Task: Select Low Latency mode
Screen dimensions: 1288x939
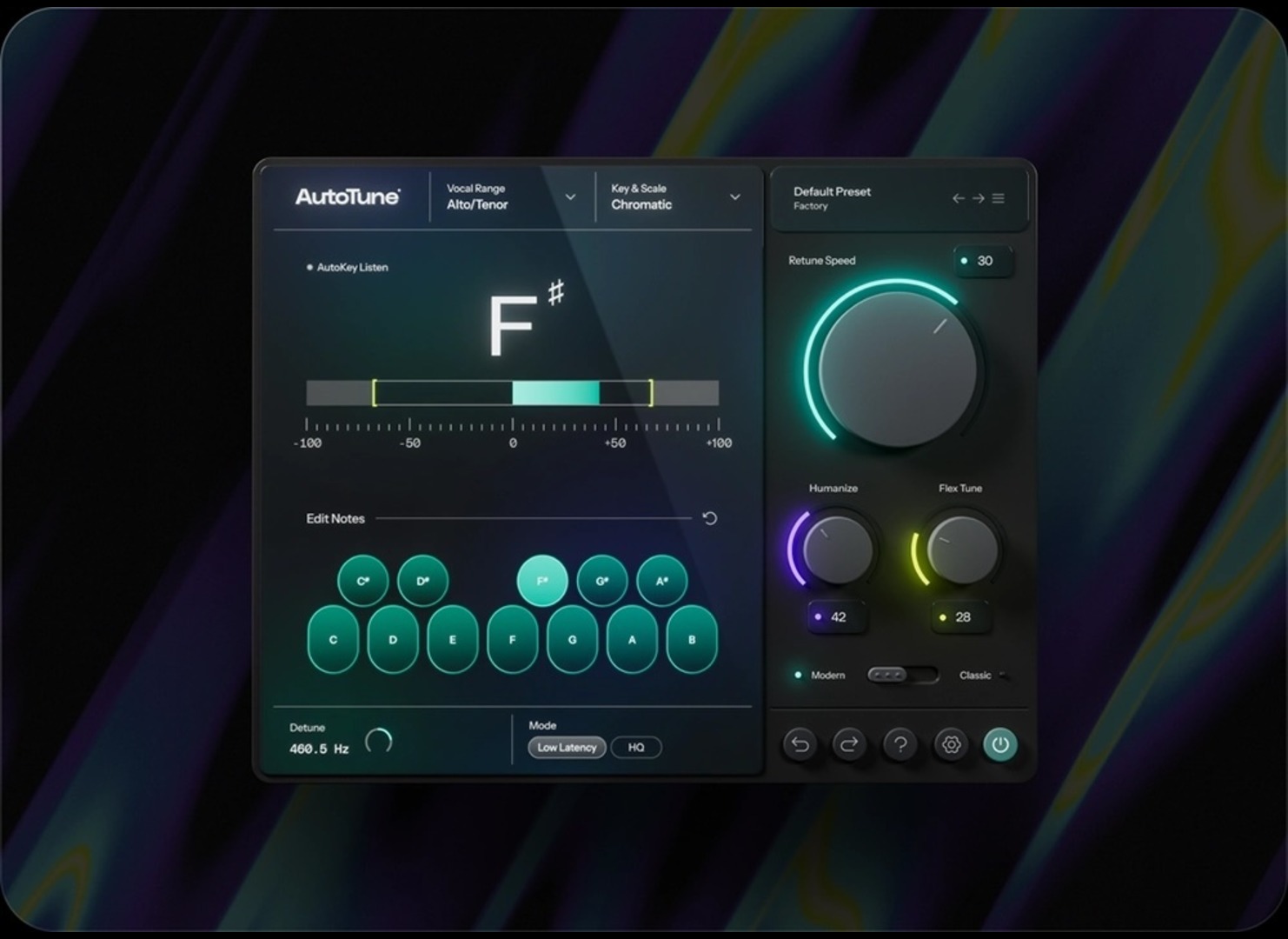Action: [567, 748]
